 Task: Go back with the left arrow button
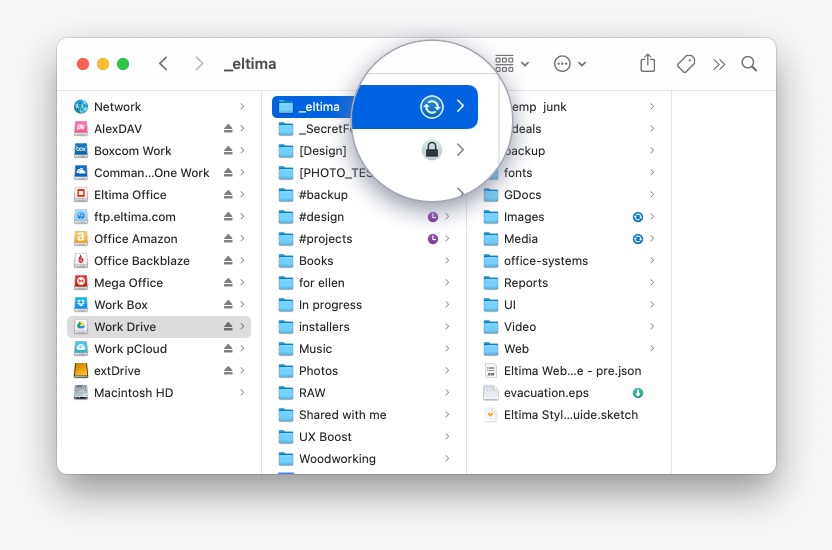coord(163,64)
